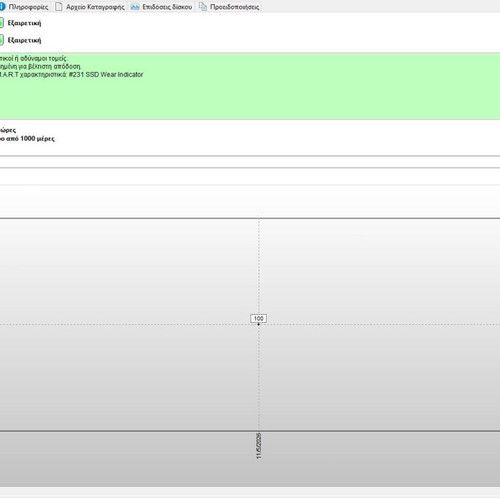Viewport: 500px width, 500px height.
Task: Click the line mentioning αδύναμοι τομείς
Action: point(33,59)
